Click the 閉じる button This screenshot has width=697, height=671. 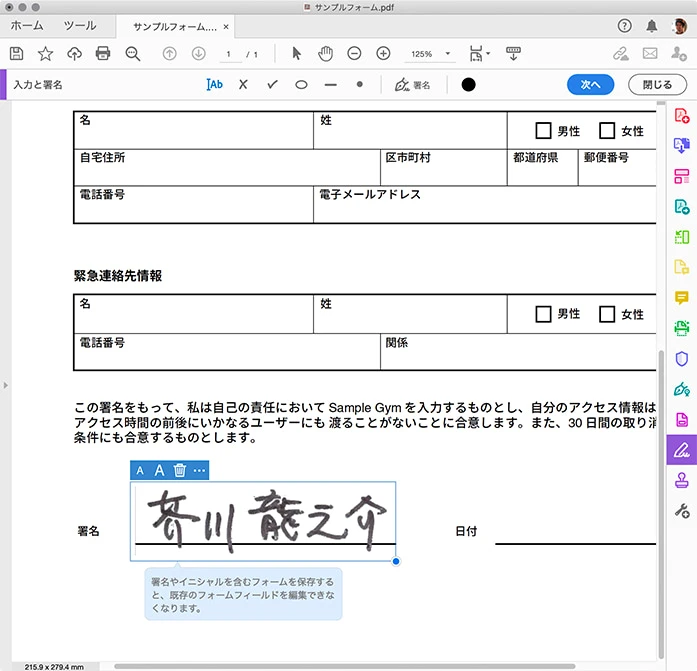pos(657,85)
